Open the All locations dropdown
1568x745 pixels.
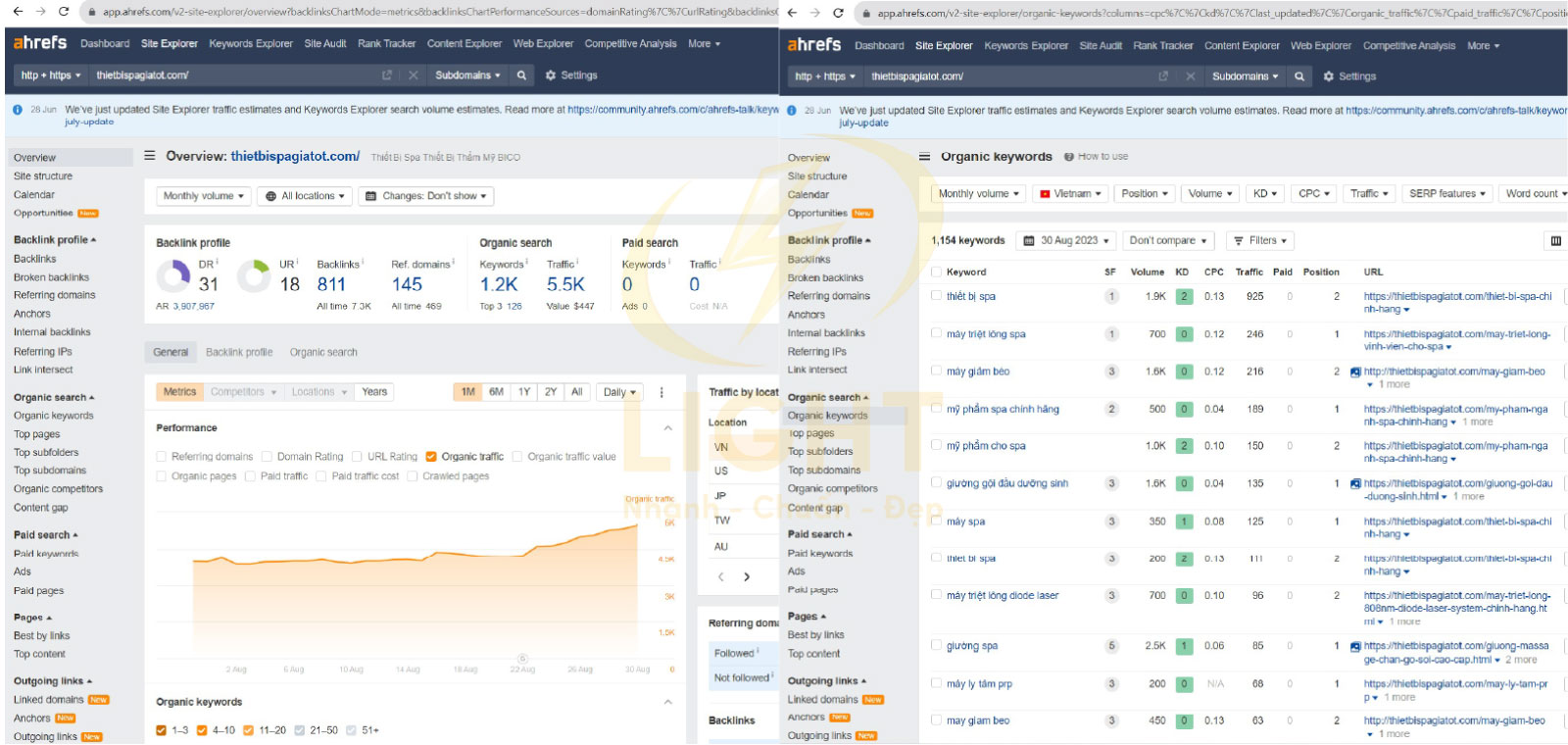pyautogui.click(x=305, y=196)
